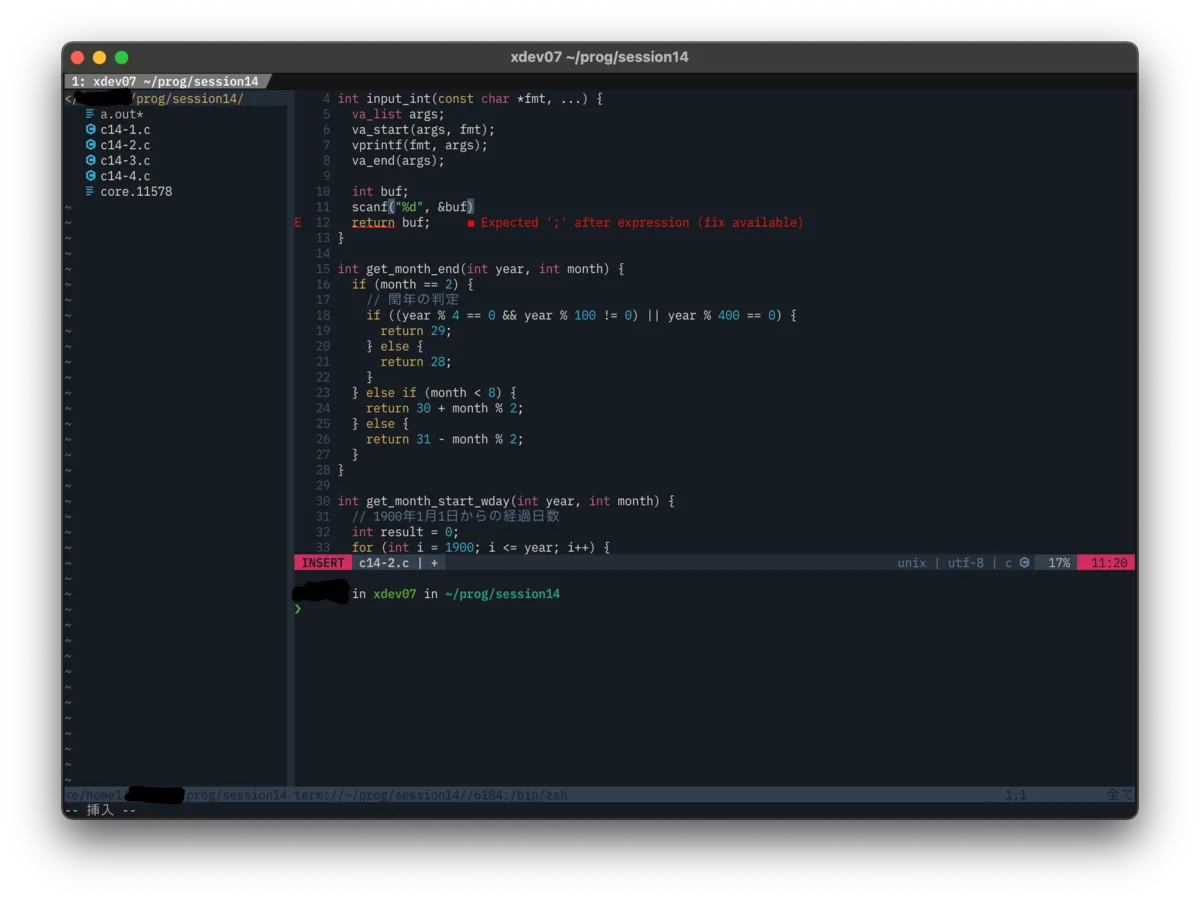Click the green zsh prompt arrow
Screen dimensions: 1200x901
[298, 608]
